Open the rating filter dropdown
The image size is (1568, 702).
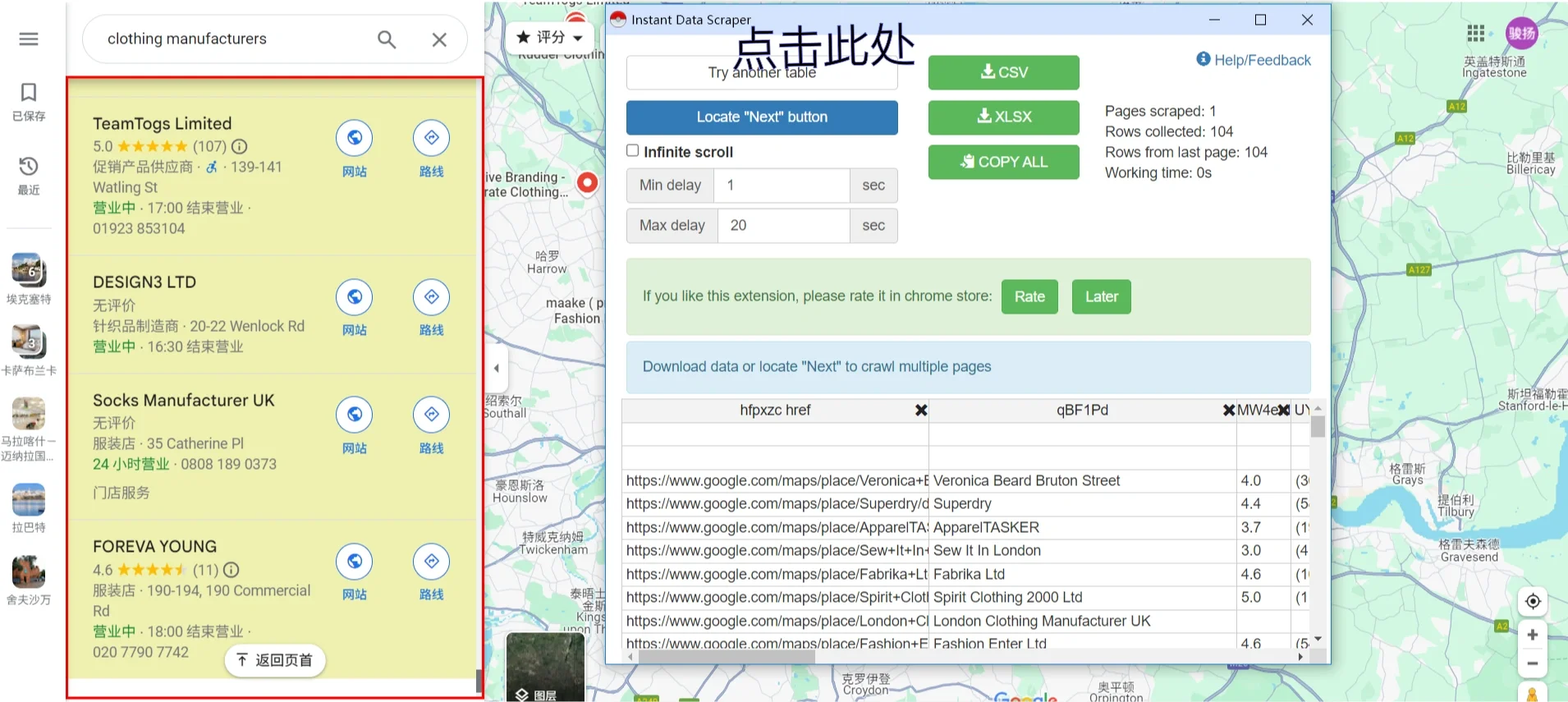tap(550, 37)
